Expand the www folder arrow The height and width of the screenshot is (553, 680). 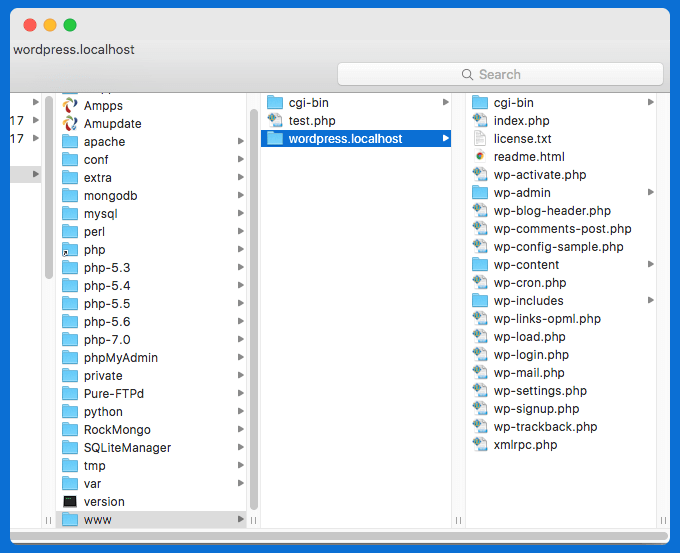[x=241, y=519]
